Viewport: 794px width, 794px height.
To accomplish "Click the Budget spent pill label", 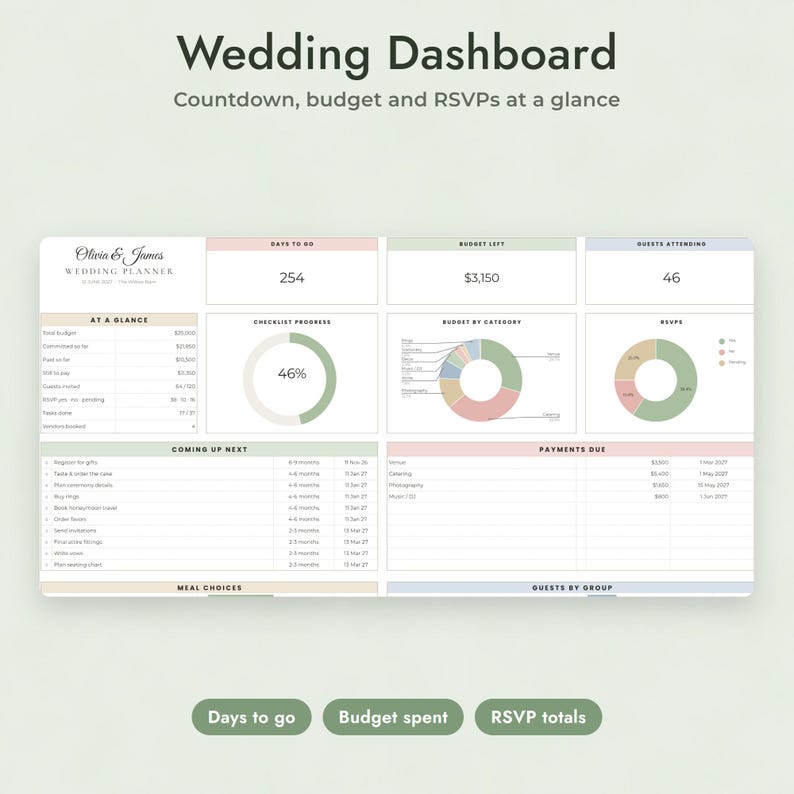I will 393,717.
